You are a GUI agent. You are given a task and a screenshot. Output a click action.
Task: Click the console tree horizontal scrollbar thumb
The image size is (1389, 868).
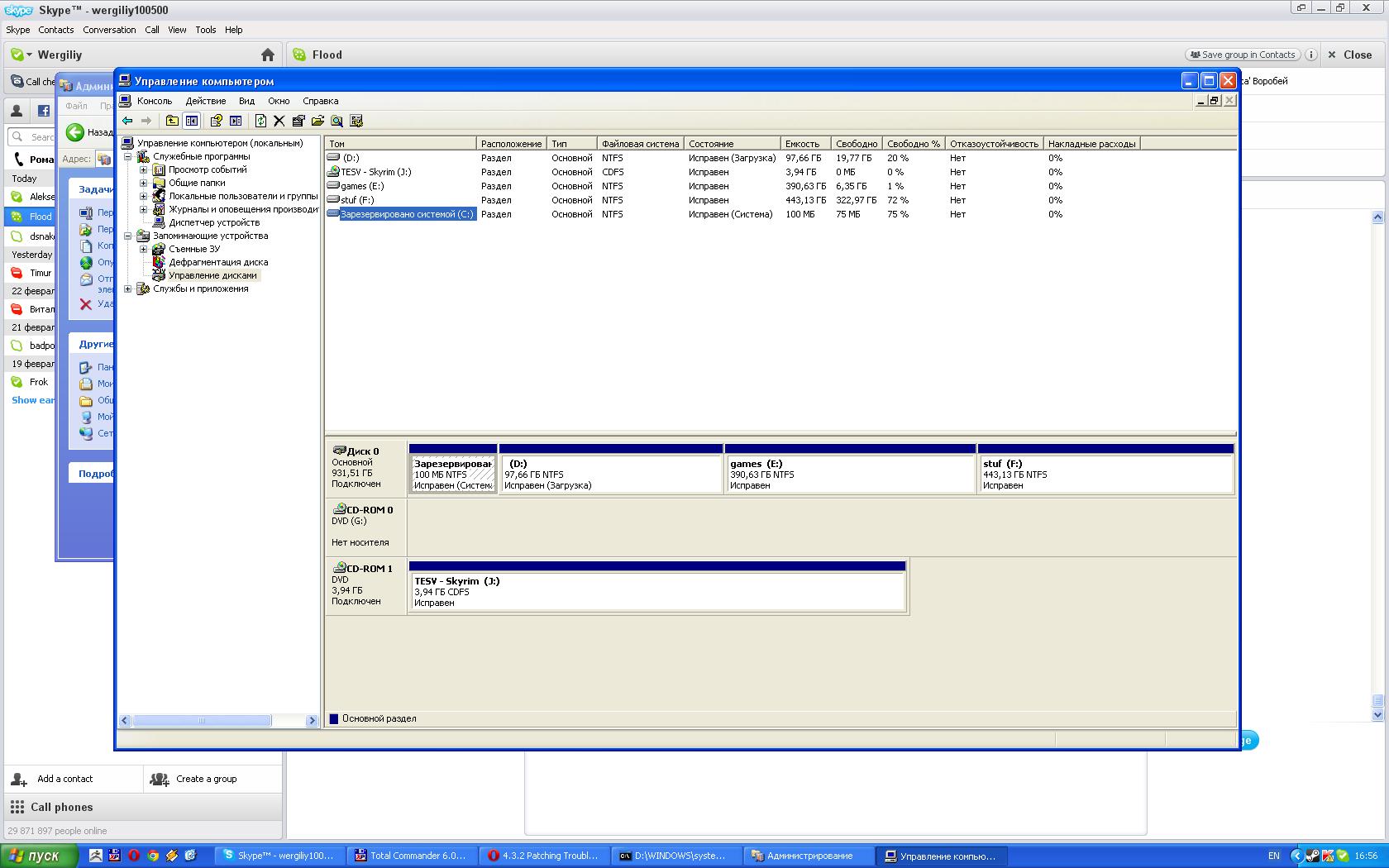click(202, 721)
